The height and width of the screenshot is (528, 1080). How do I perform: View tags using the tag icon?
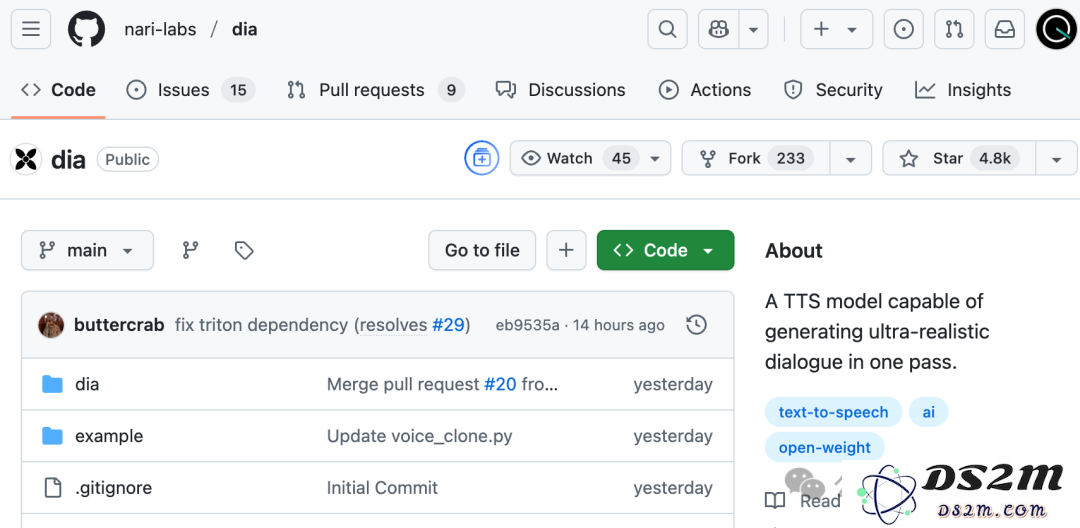[x=244, y=250]
